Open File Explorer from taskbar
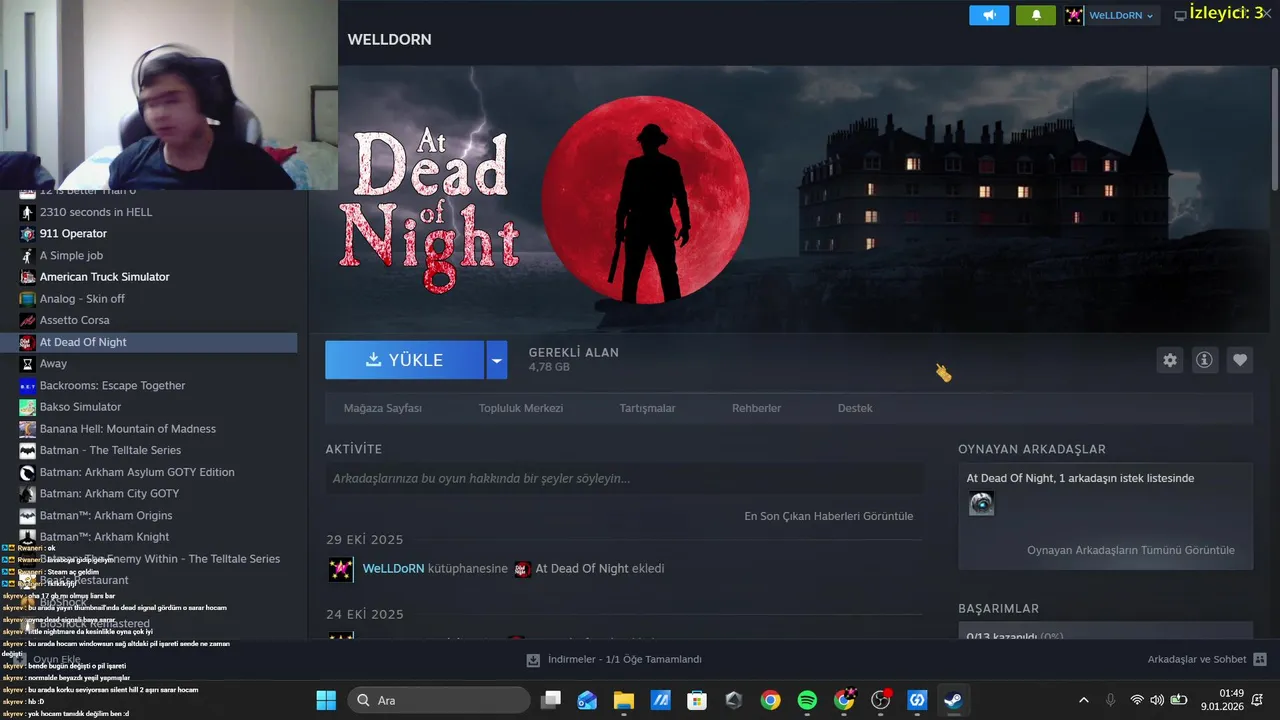 click(x=624, y=700)
